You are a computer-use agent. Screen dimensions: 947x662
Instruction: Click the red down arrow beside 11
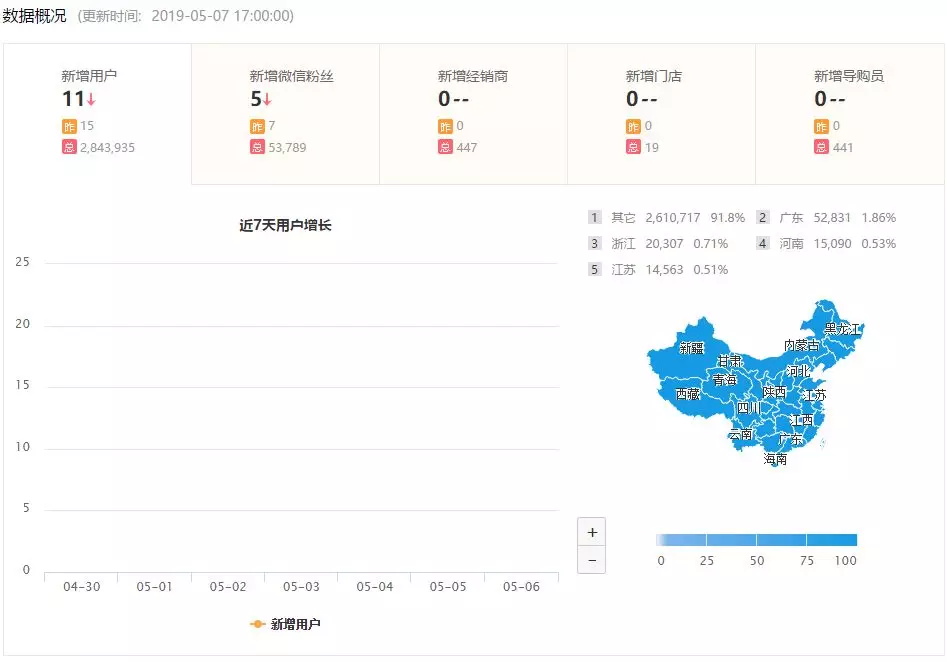[91, 98]
